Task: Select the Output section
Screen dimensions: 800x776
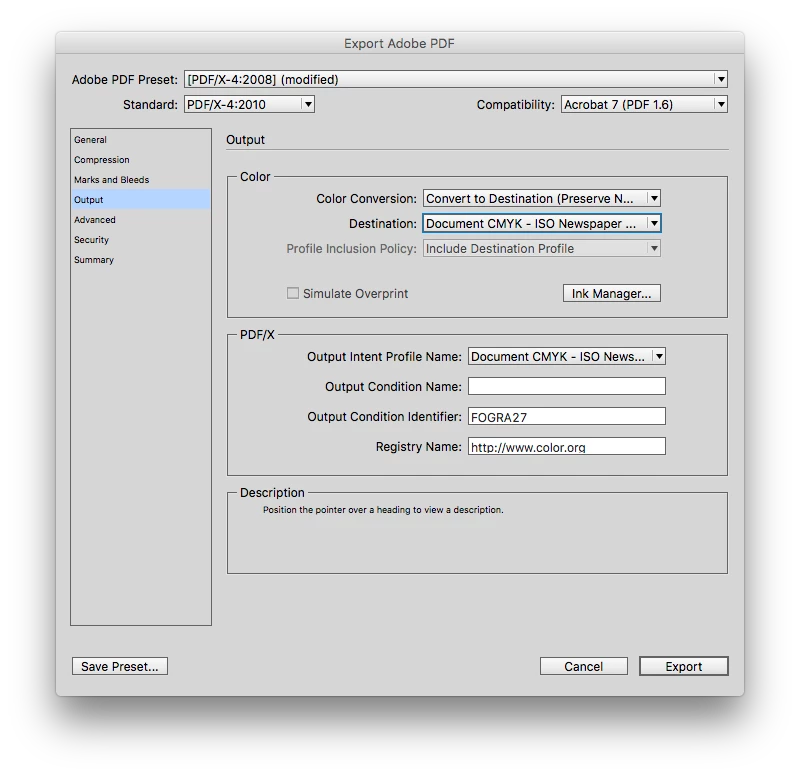Action: (140, 199)
